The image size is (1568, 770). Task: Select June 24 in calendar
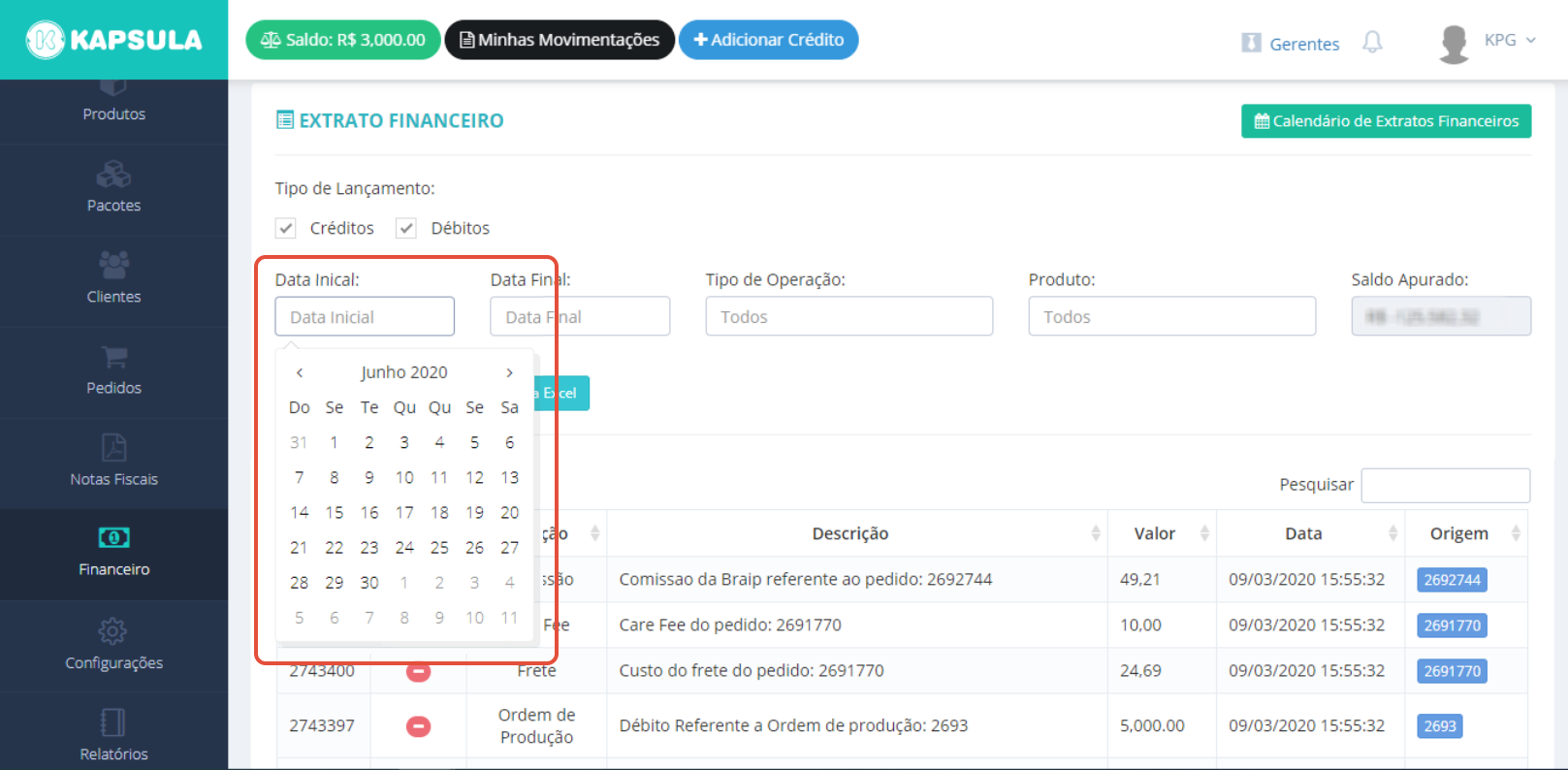click(x=404, y=547)
